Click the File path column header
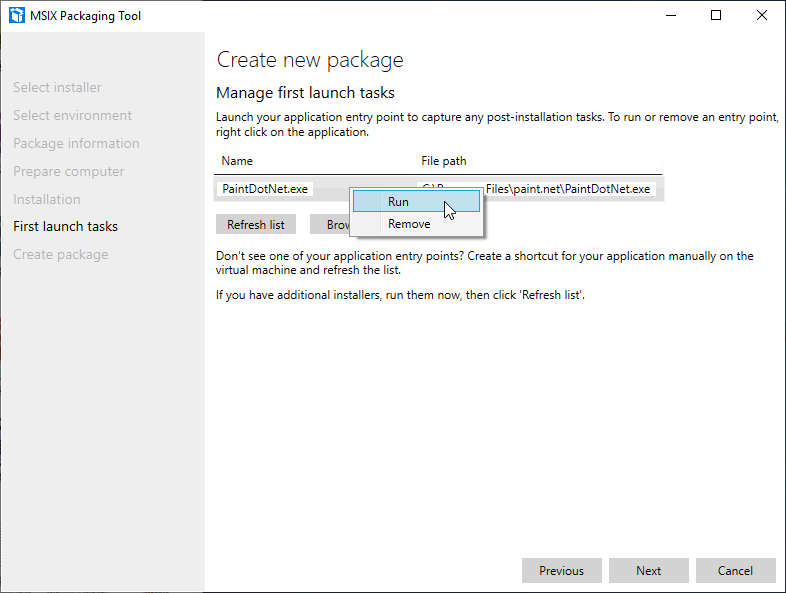 443,161
